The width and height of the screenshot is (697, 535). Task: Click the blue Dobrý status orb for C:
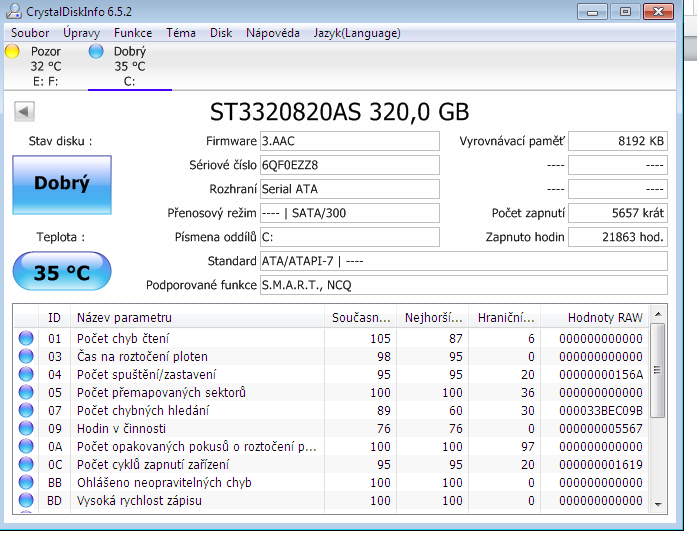click(x=96, y=51)
